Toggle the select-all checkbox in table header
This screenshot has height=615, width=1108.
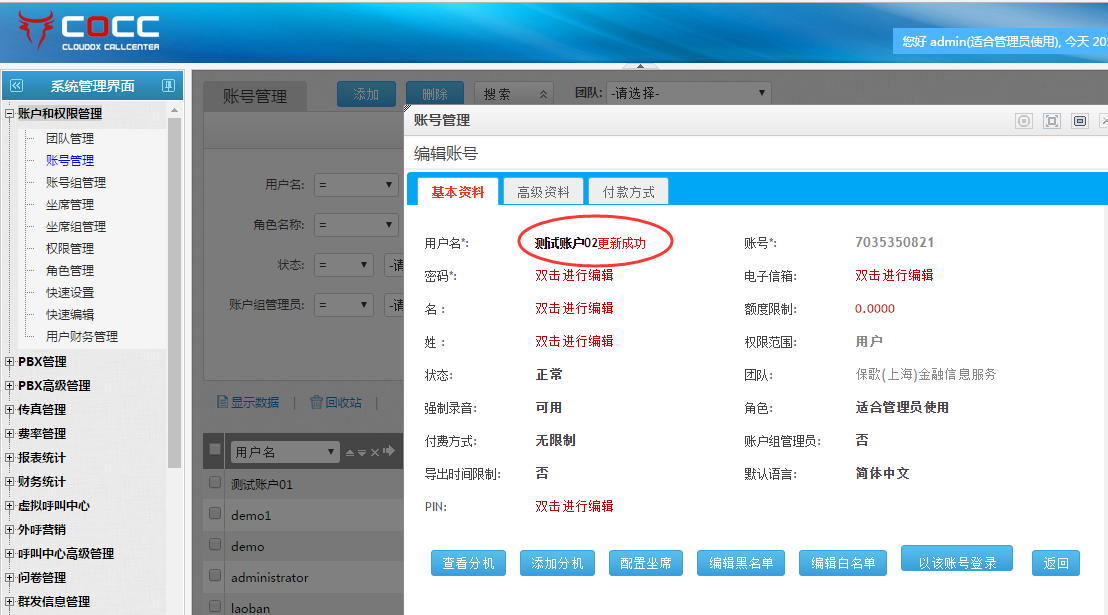(x=215, y=450)
